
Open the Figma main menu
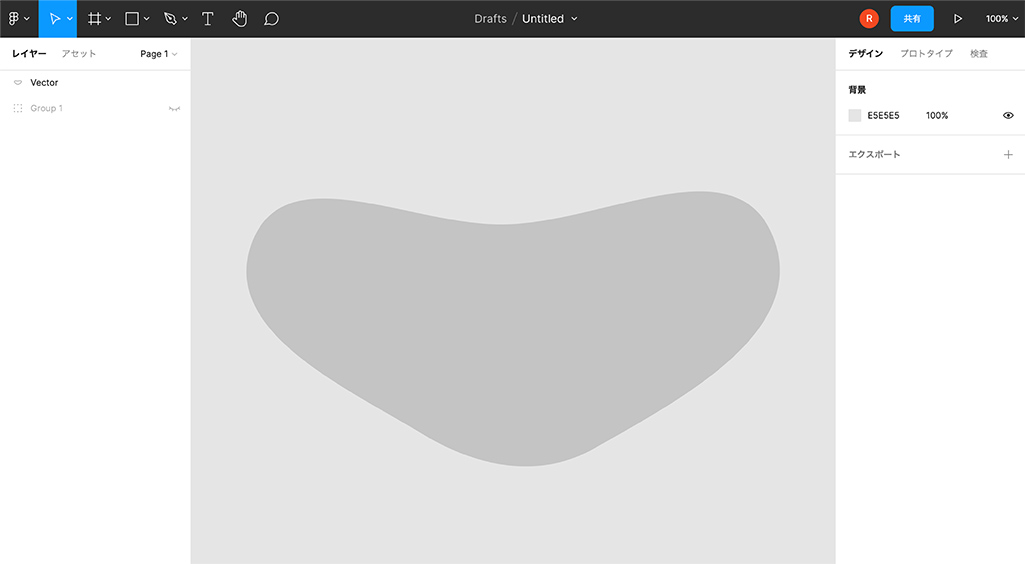pyautogui.click(x=18, y=18)
